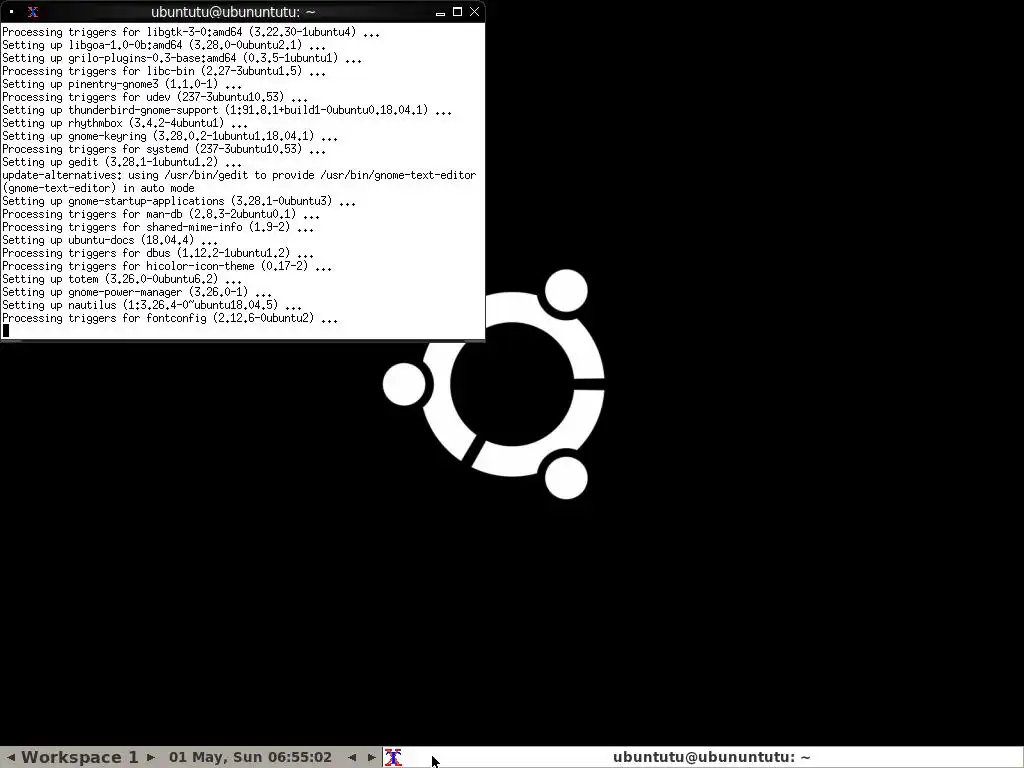
Task: Switch to previous workspace arrow
Action: 10,758
